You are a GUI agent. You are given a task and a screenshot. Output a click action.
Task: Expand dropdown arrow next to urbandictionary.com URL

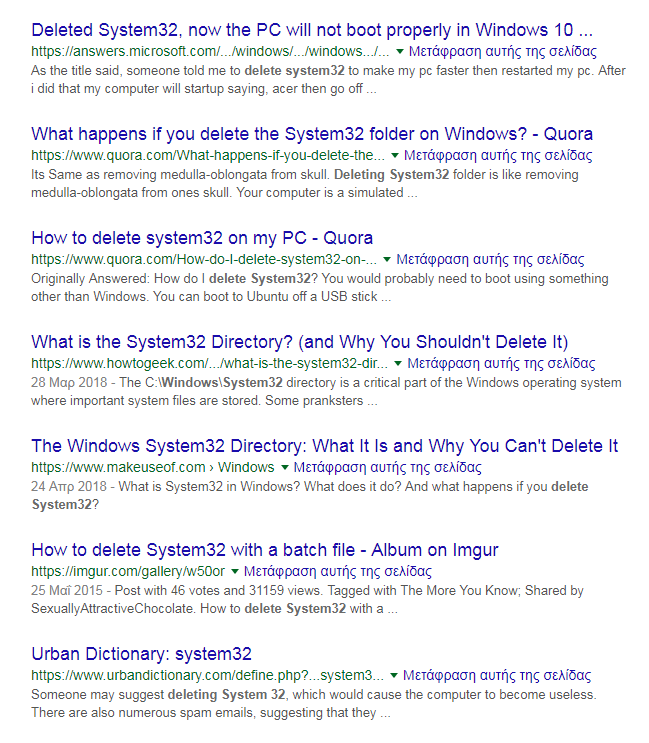coord(394,676)
